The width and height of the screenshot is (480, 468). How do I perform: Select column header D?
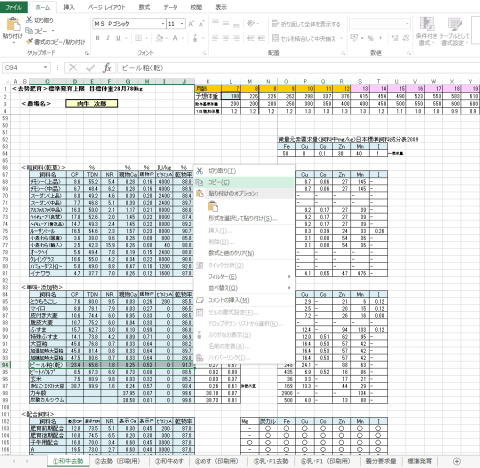coord(75,81)
